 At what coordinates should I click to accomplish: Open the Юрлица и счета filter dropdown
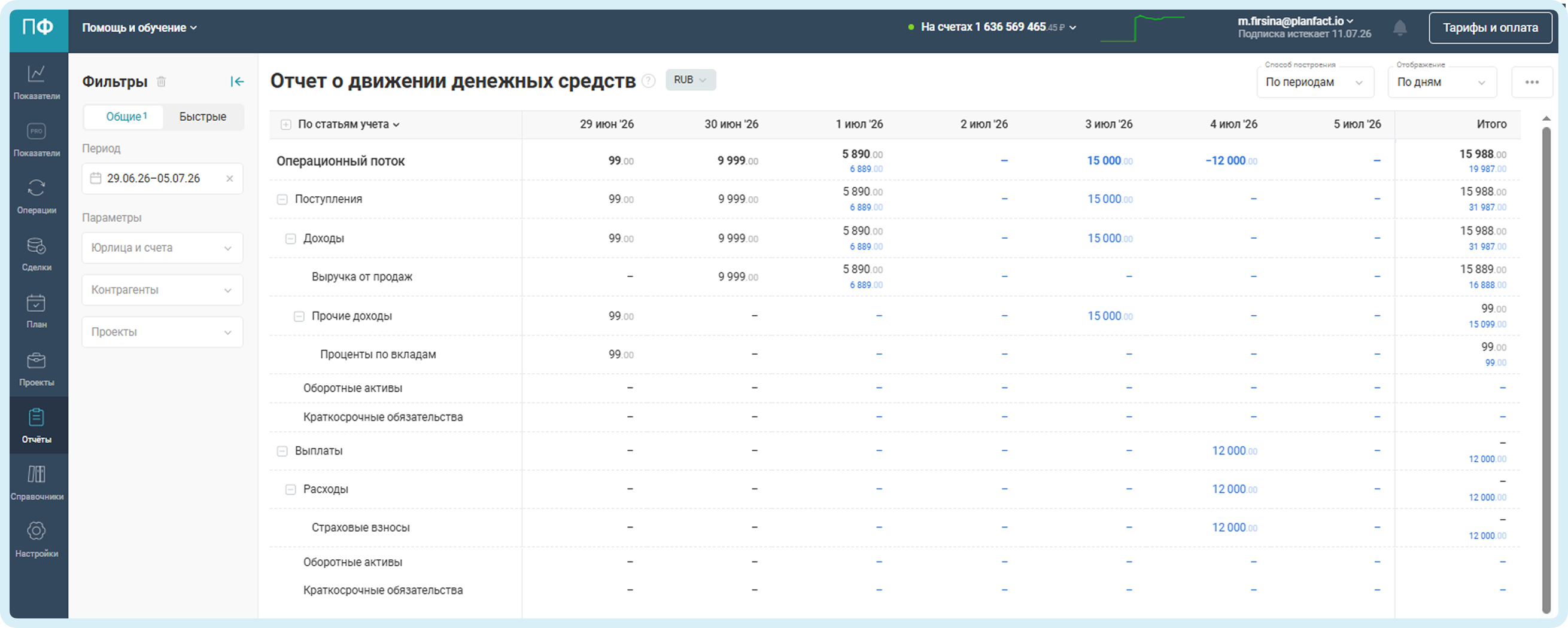pyautogui.click(x=163, y=248)
